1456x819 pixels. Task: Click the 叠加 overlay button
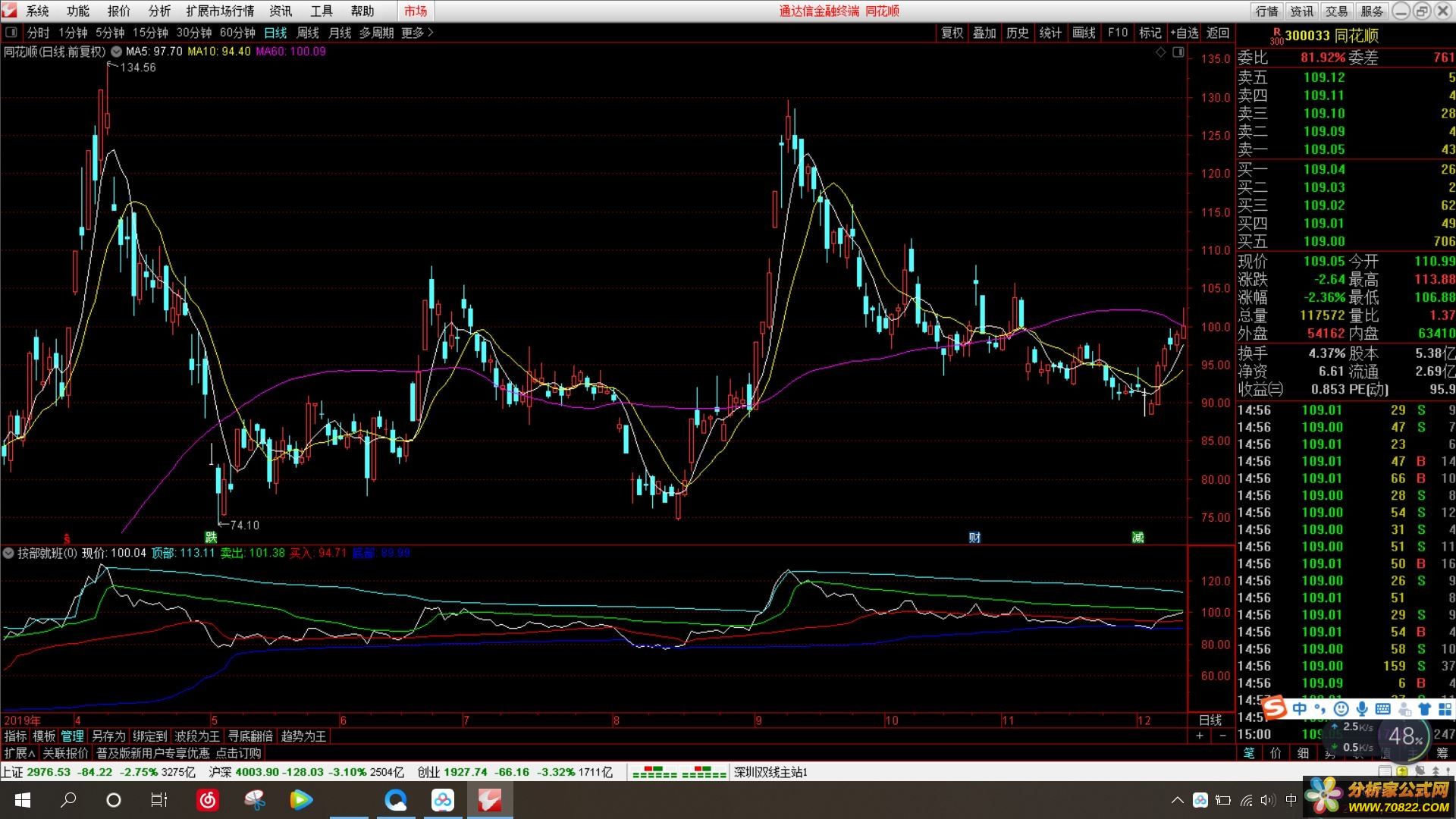[x=984, y=33]
